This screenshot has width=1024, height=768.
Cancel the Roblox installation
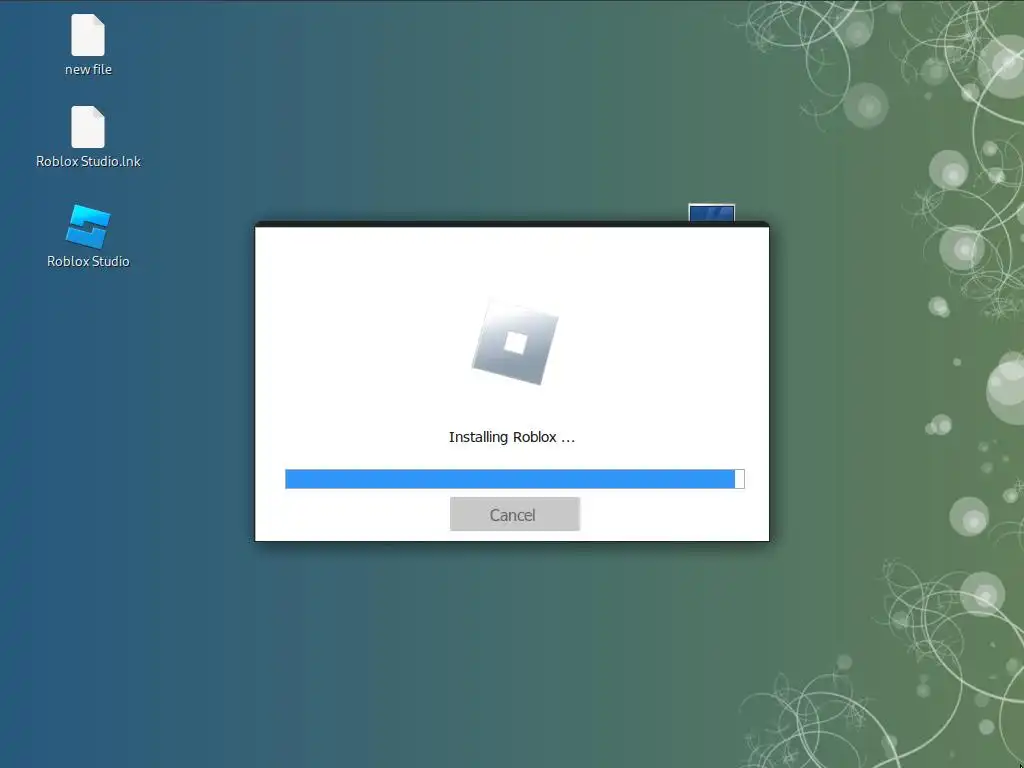515,514
